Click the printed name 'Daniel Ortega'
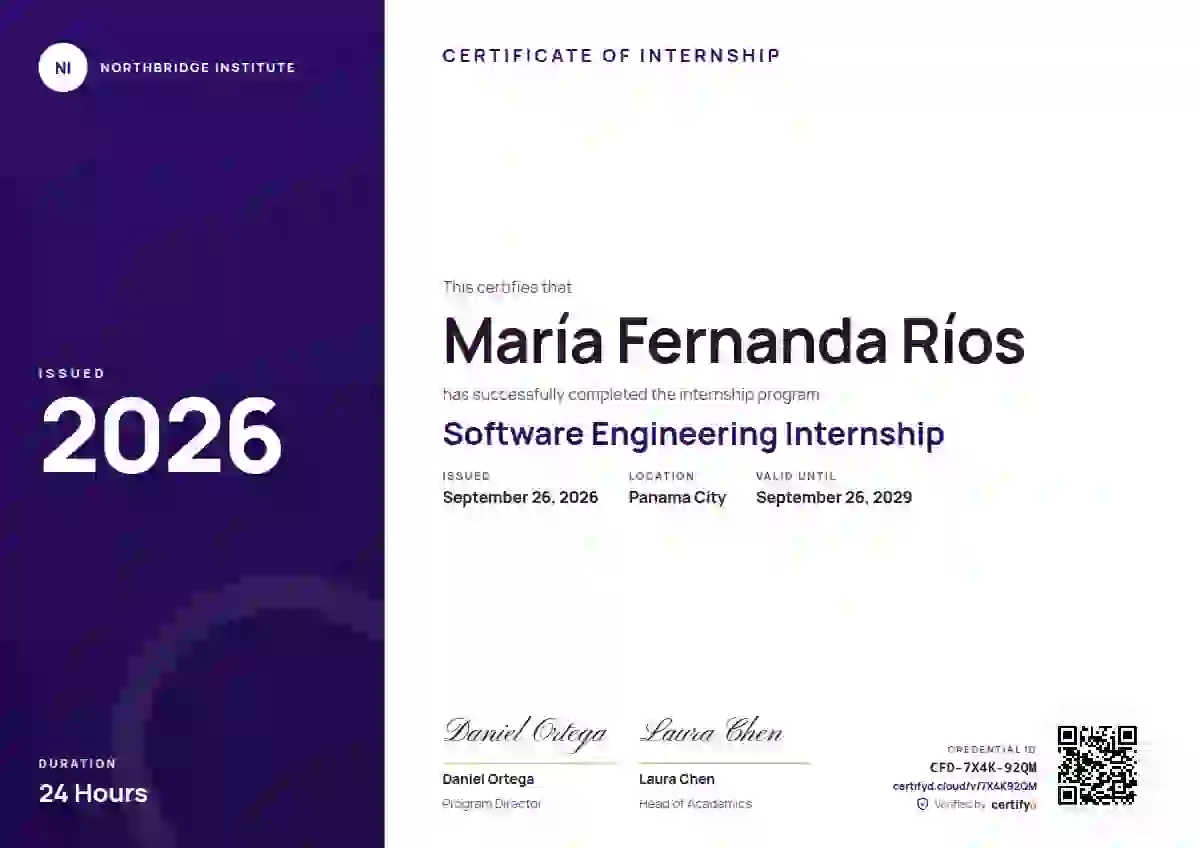Image resolution: width=1200 pixels, height=848 pixels. pyautogui.click(x=488, y=779)
